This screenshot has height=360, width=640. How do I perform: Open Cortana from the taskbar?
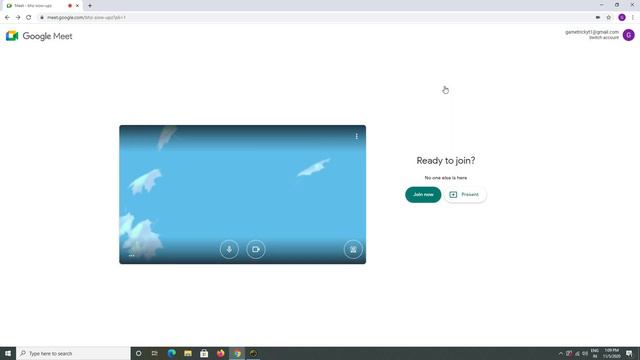(x=138, y=353)
